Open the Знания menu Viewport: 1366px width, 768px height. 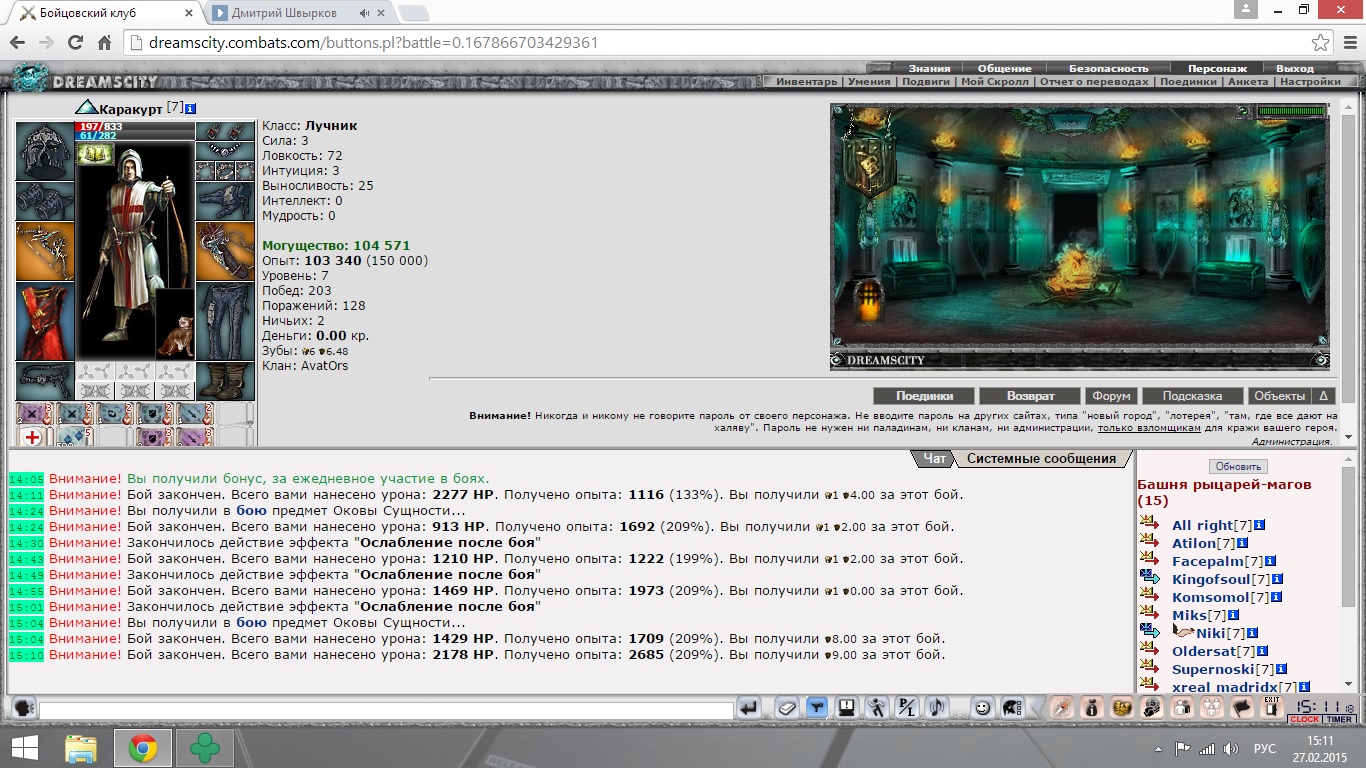tap(929, 69)
